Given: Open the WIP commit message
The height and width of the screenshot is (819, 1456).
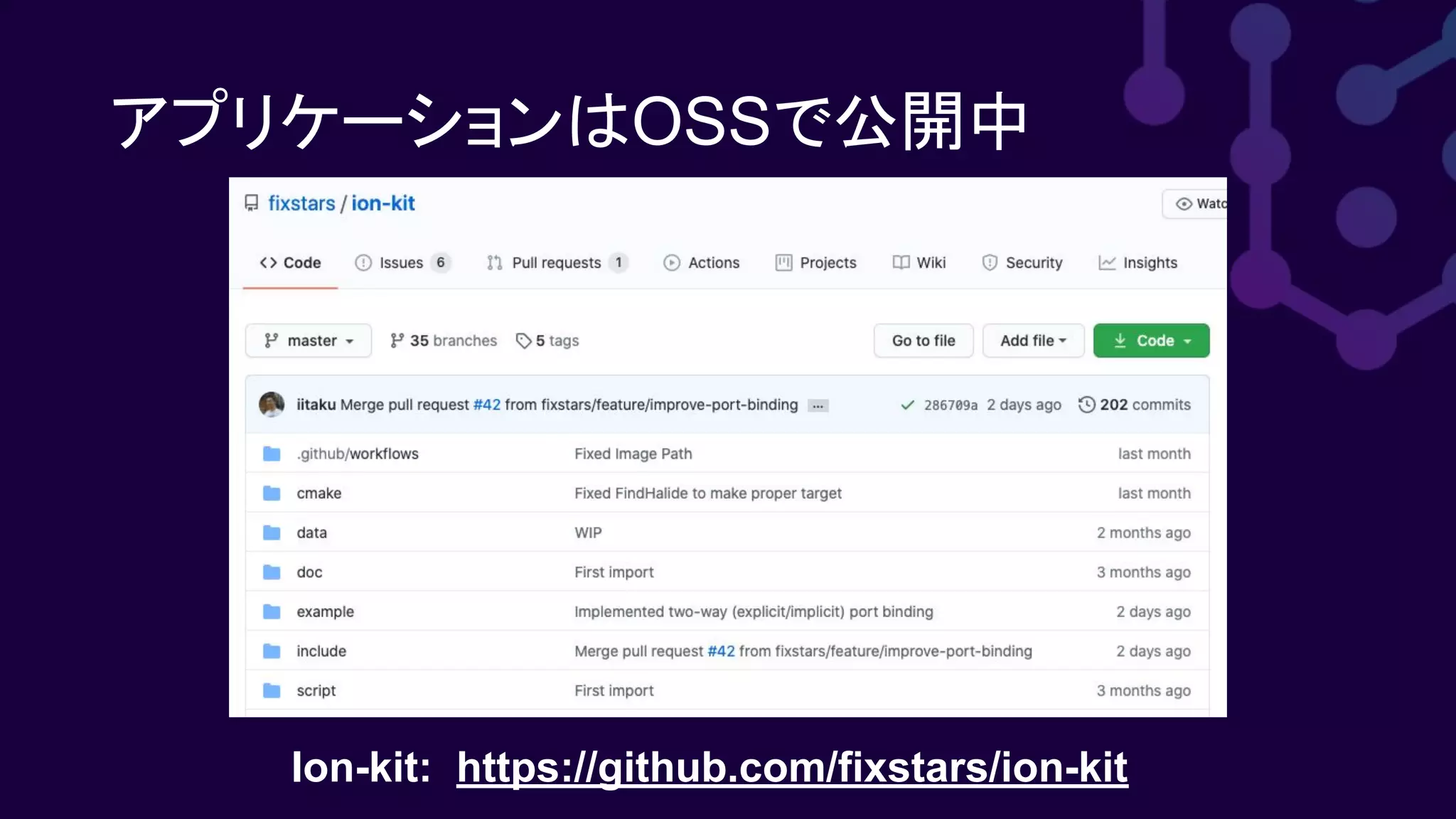Looking at the screenshot, I should [588, 532].
